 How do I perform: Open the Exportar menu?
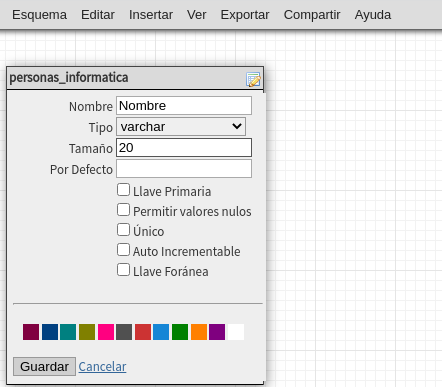pos(245,15)
